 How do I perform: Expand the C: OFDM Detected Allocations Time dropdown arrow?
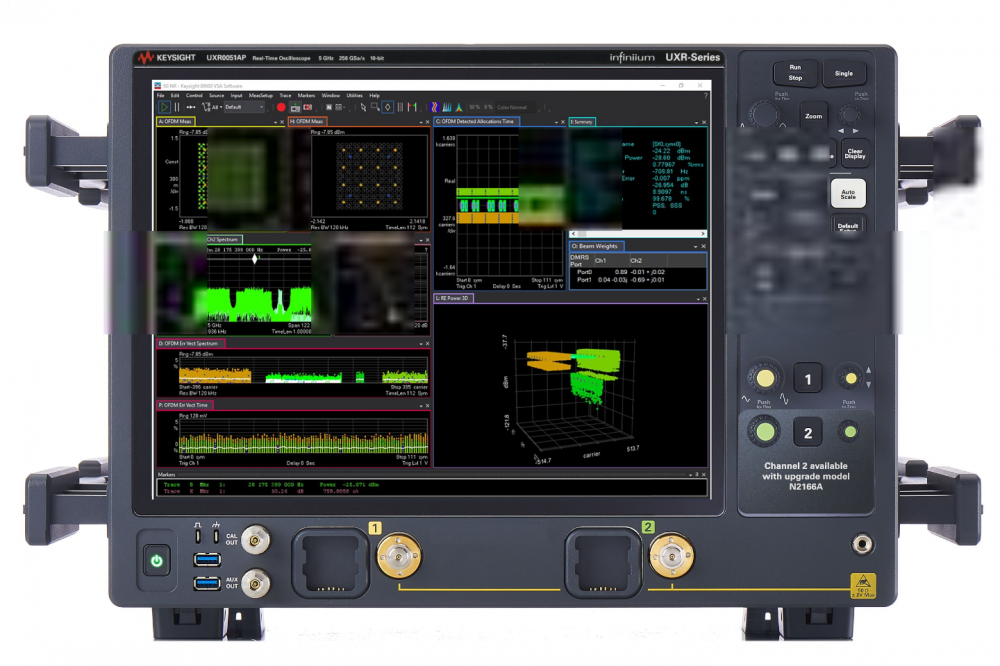pyautogui.click(x=556, y=122)
